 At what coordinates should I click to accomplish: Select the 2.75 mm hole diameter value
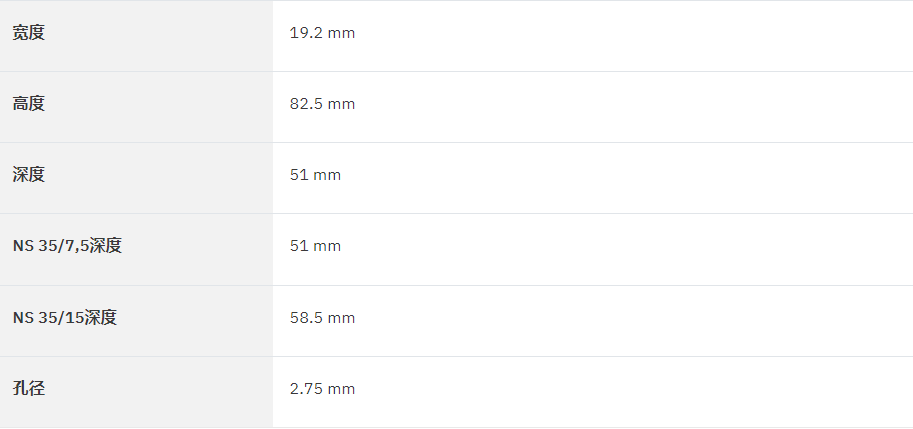click(322, 389)
